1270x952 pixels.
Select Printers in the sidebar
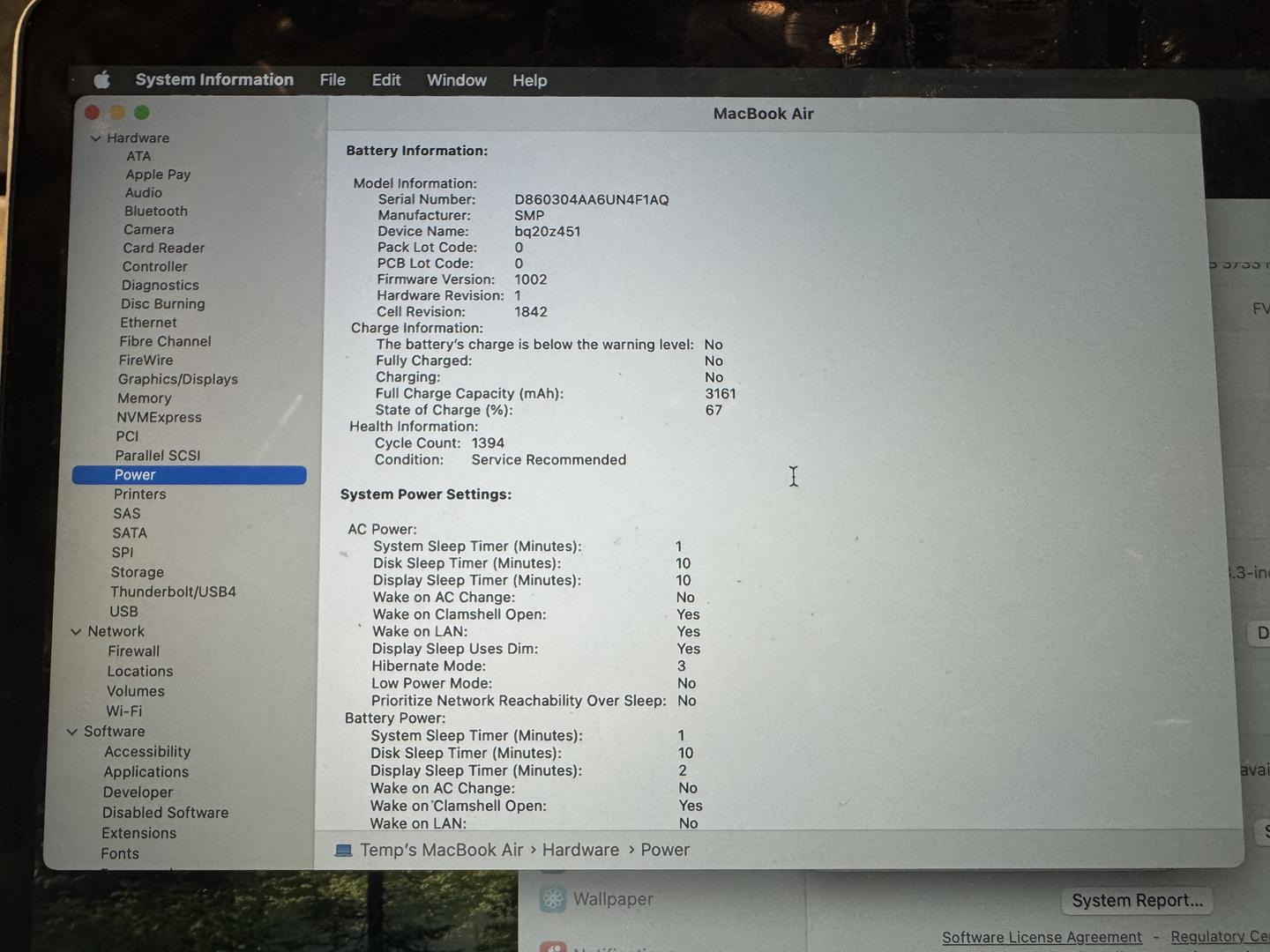coord(140,495)
